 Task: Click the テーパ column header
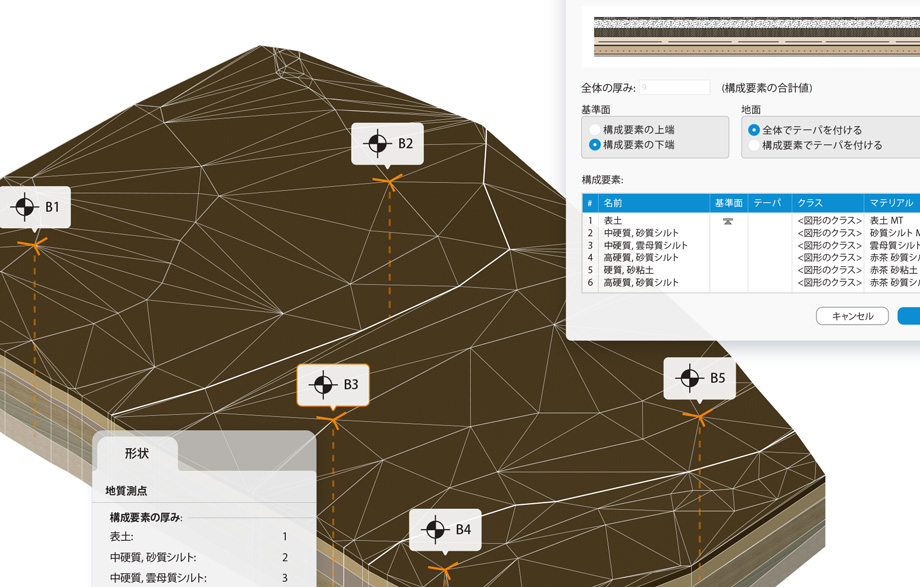[x=770, y=203]
